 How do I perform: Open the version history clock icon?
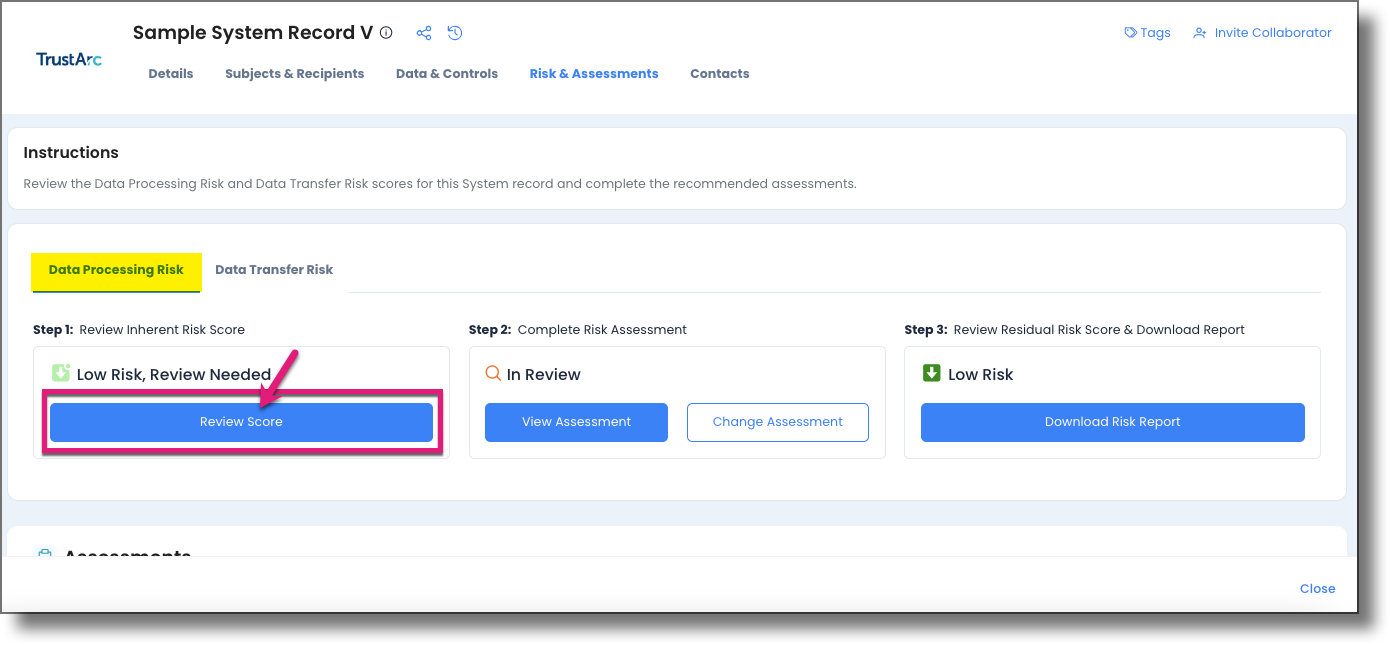pyautogui.click(x=455, y=33)
